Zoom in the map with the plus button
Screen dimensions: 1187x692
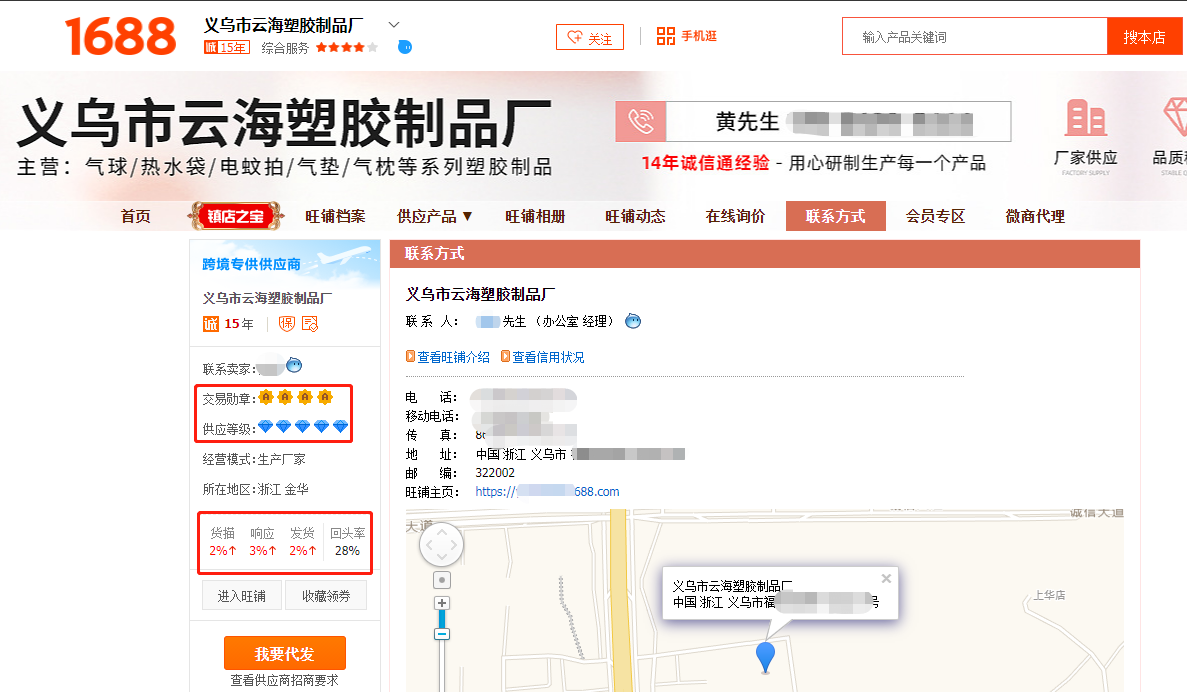pos(442,603)
